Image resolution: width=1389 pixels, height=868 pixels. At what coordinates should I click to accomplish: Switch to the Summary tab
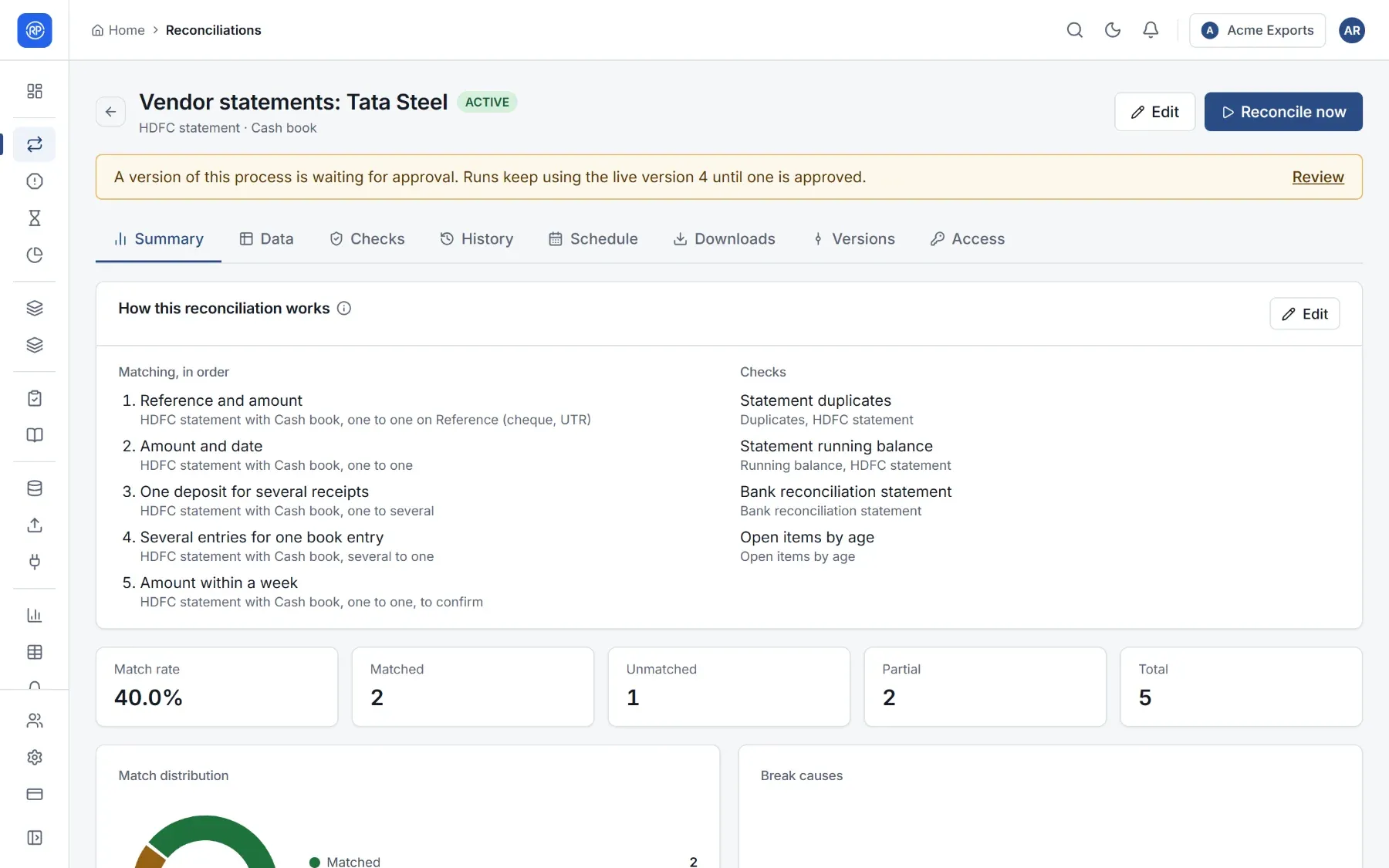[x=158, y=239]
